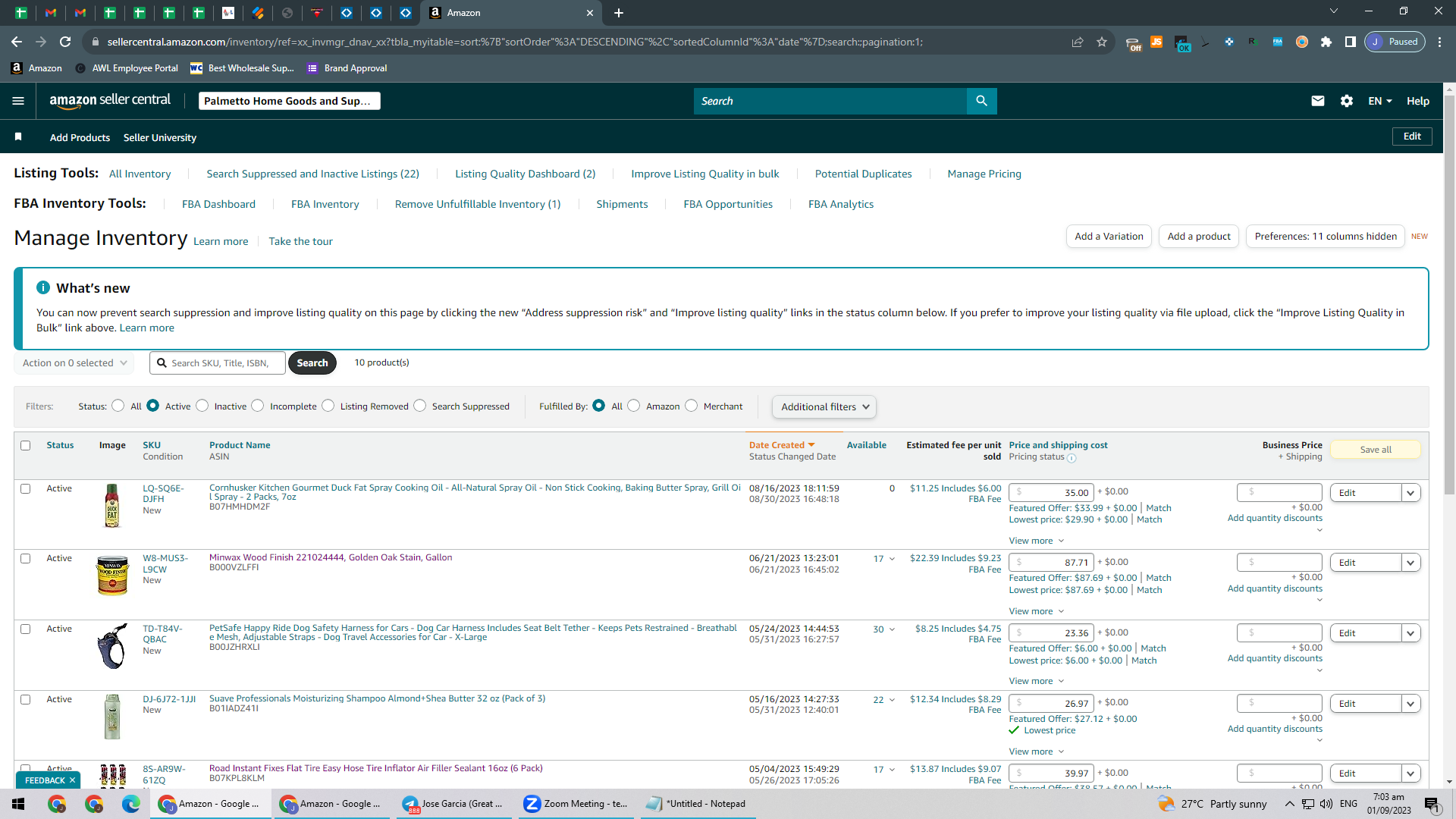The width and height of the screenshot is (1456, 819).
Task: Select the Search Suppressed status filter
Action: click(420, 406)
